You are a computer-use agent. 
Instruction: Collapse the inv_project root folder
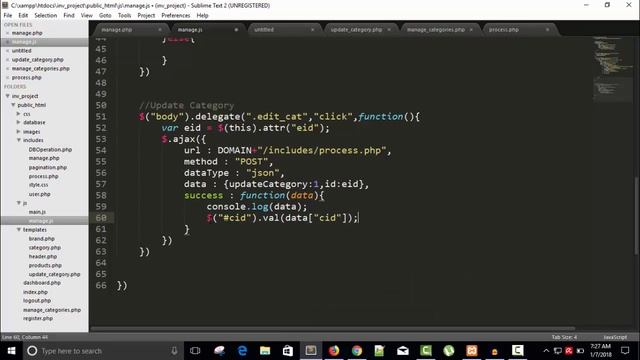click(x=7, y=96)
